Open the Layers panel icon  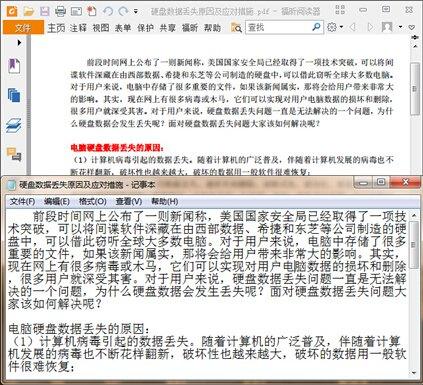pyautogui.click(x=14, y=125)
